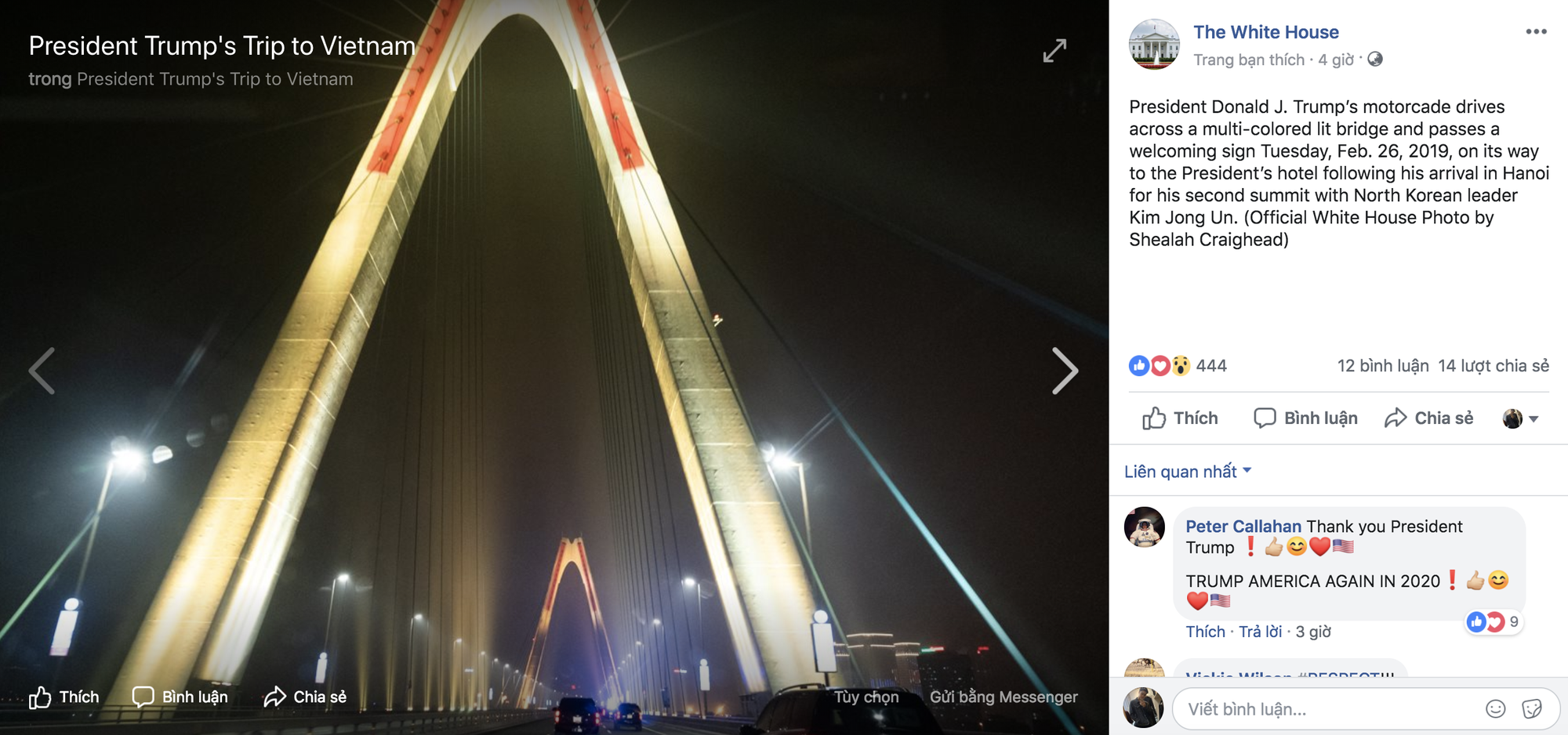Viewport: 1568px width, 735px height.
Task: Click the emoji smiley in comment box
Action: [1495, 709]
